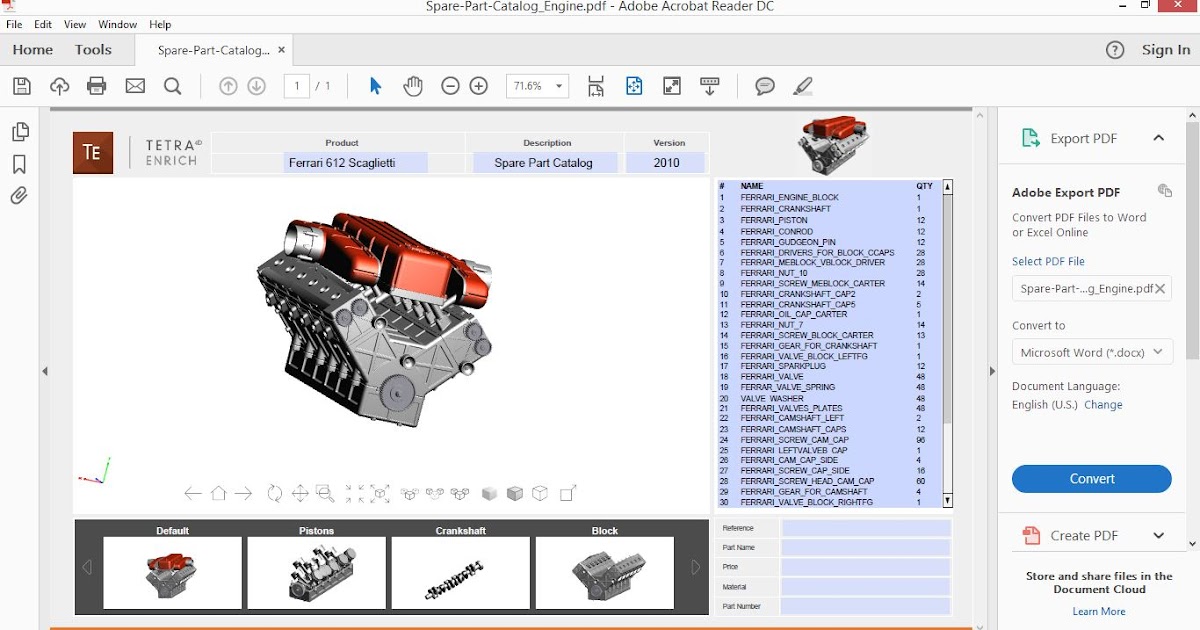Switch to the Tools tab
Screen dimensions: 1200x630
tap(92, 49)
